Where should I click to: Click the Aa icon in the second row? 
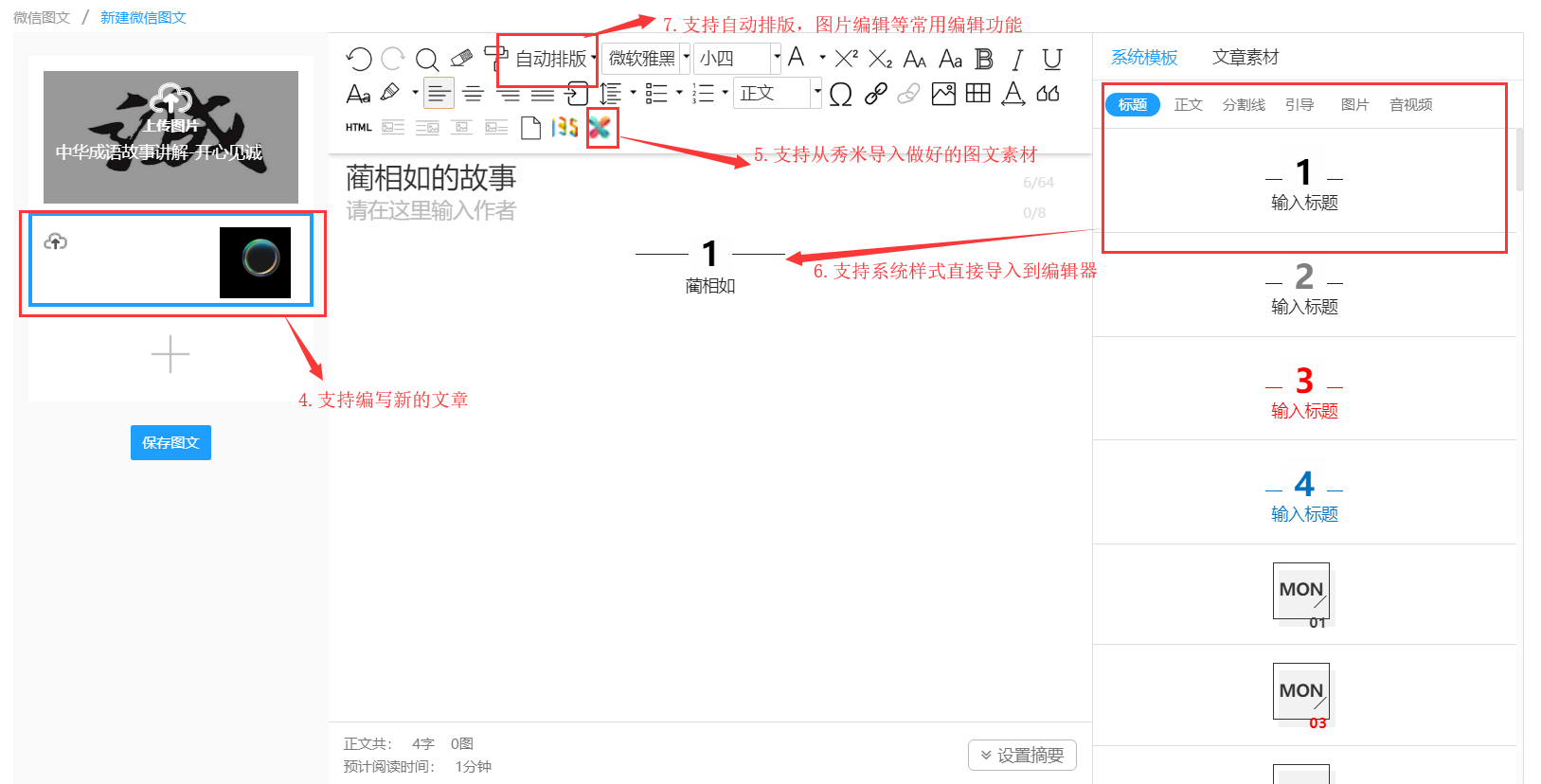(358, 93)
